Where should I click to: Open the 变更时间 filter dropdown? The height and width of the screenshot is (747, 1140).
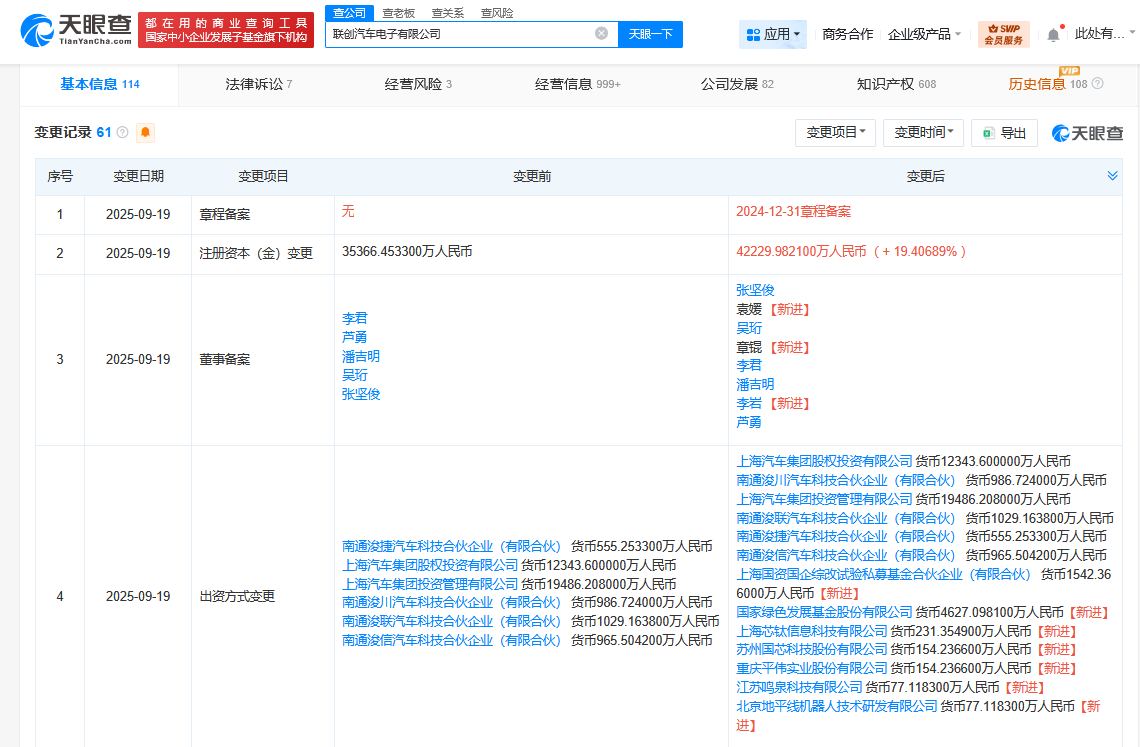point(923,132)
